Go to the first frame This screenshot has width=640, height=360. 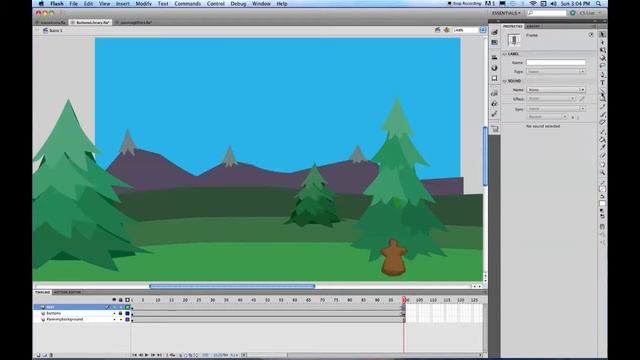pyautogui.click(x=134, y=355)
